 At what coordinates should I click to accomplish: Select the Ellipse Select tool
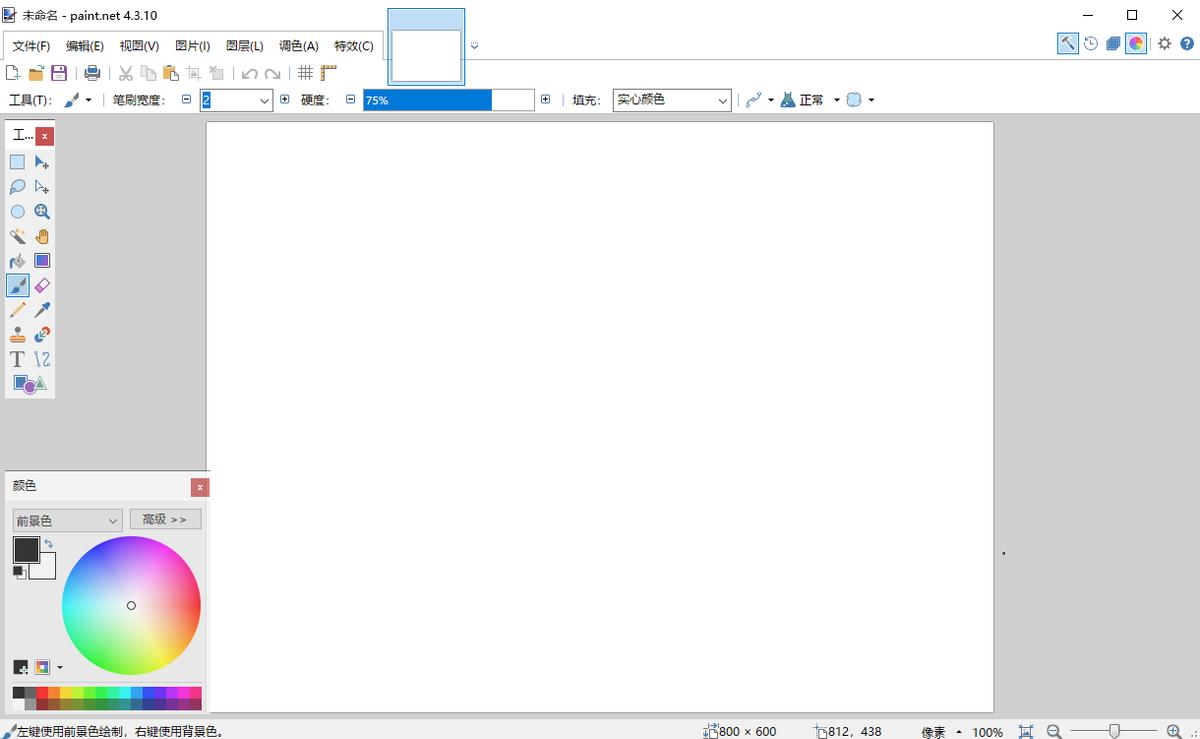pos(17,212)
